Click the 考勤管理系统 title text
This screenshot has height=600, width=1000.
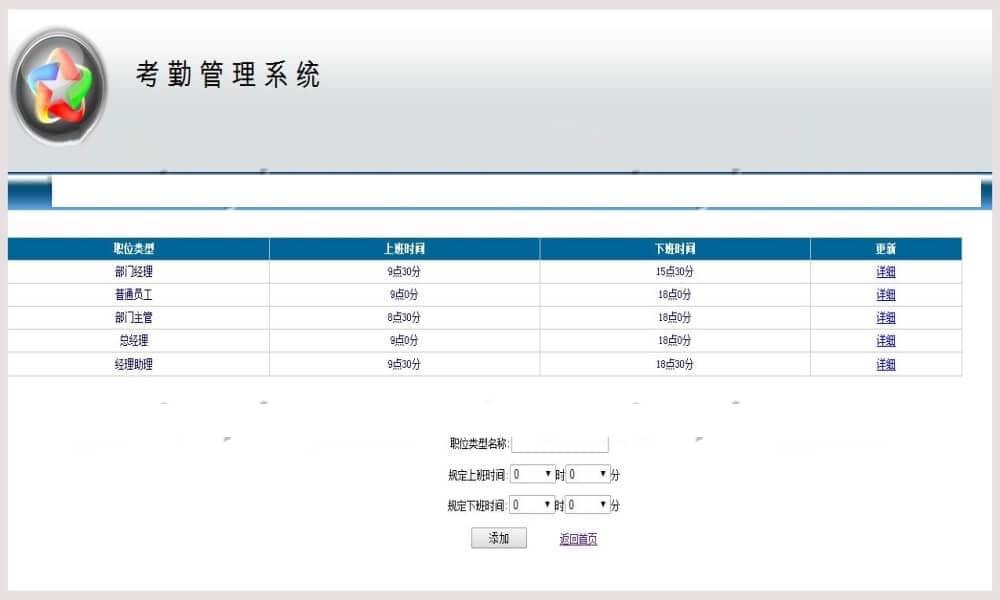click(x=228, y=74)
